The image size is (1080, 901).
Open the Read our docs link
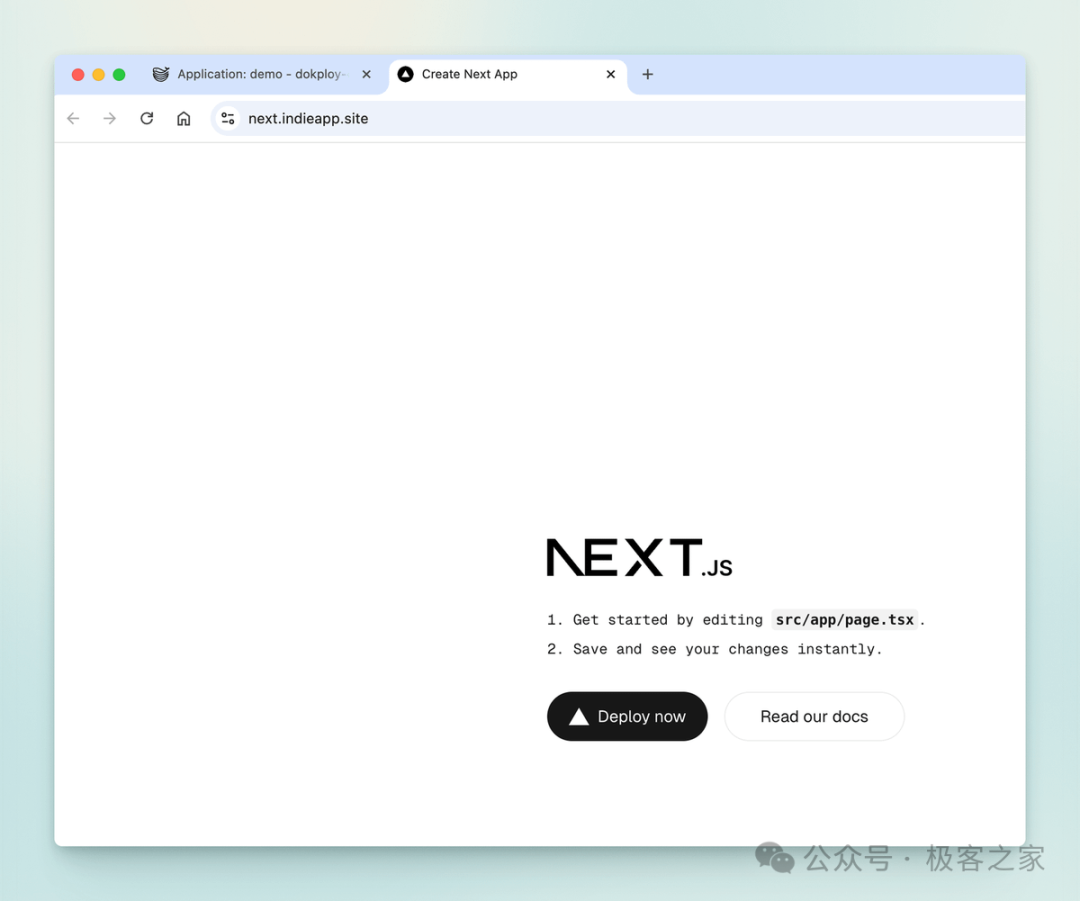(x=814, y=716)
